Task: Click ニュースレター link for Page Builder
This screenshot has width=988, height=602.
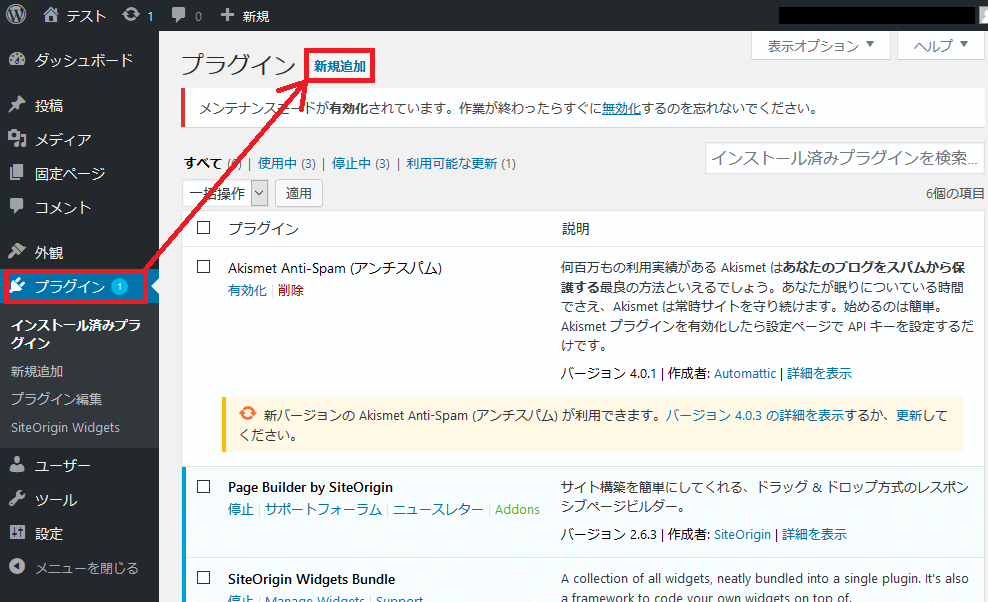Action: [x=438, y=509]
